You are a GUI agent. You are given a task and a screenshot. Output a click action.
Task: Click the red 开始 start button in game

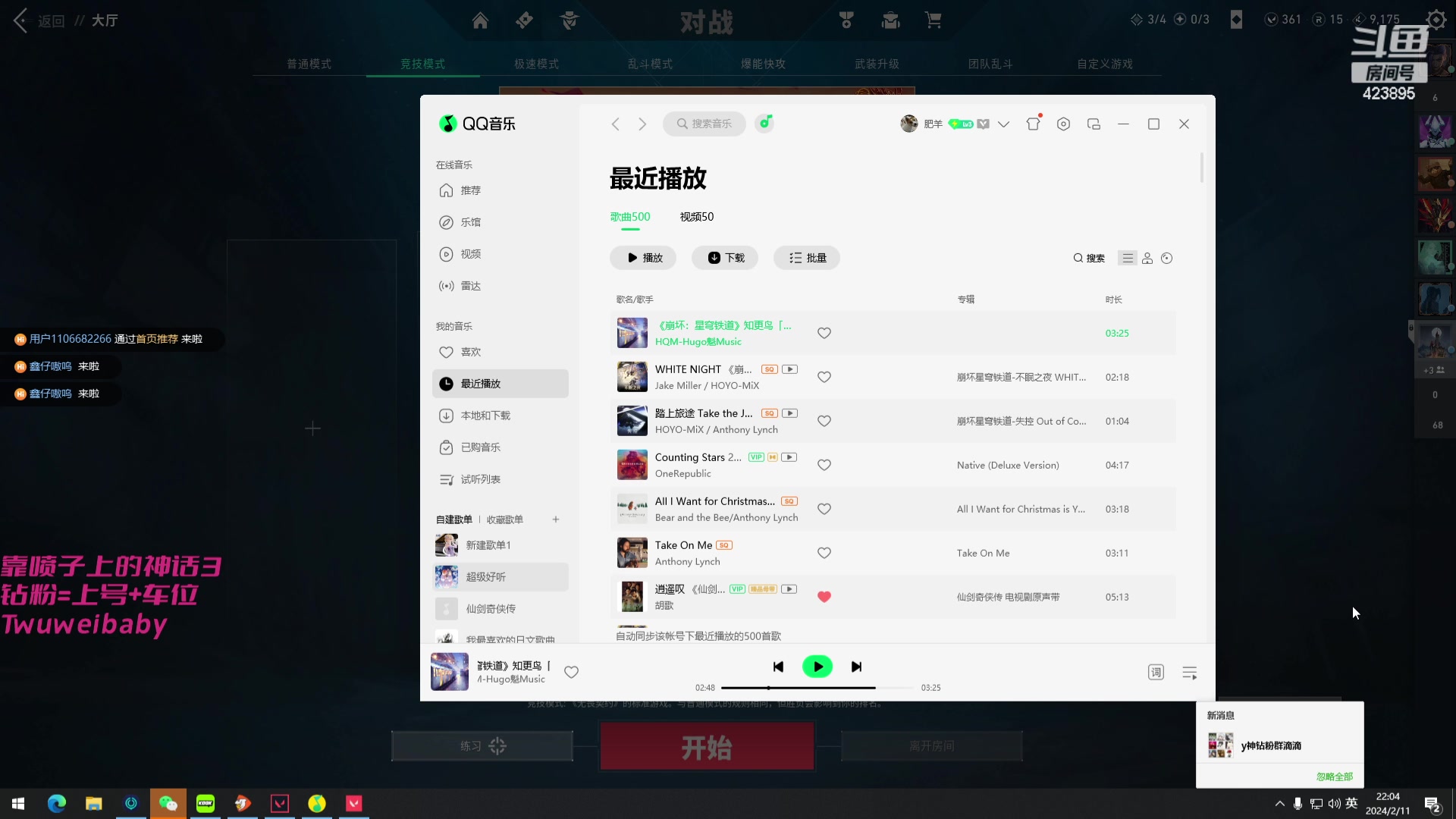[707, 747]
